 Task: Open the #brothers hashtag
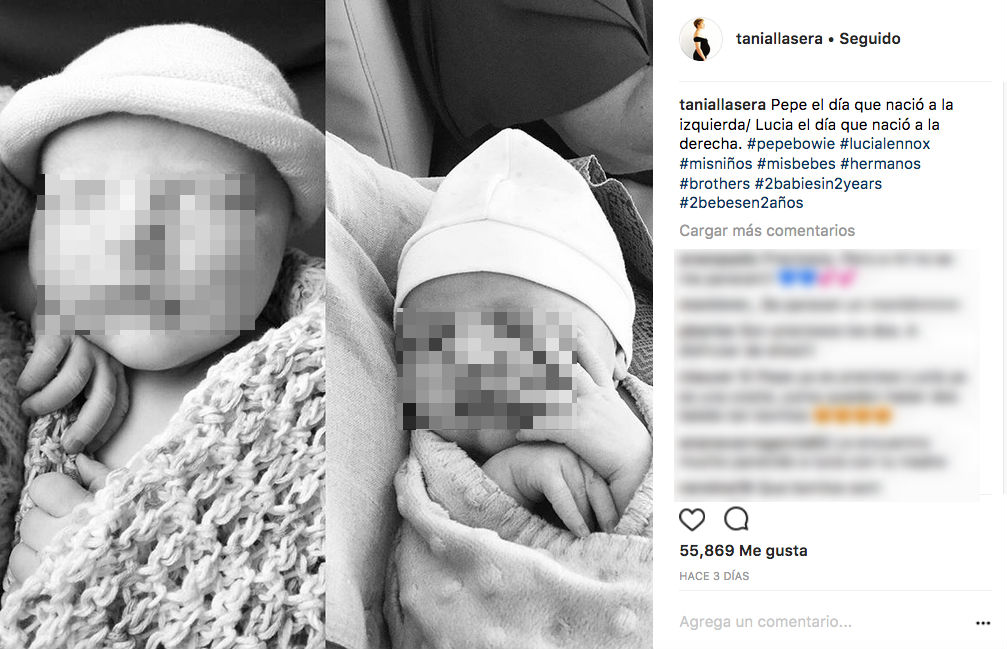tap(714, 184)
